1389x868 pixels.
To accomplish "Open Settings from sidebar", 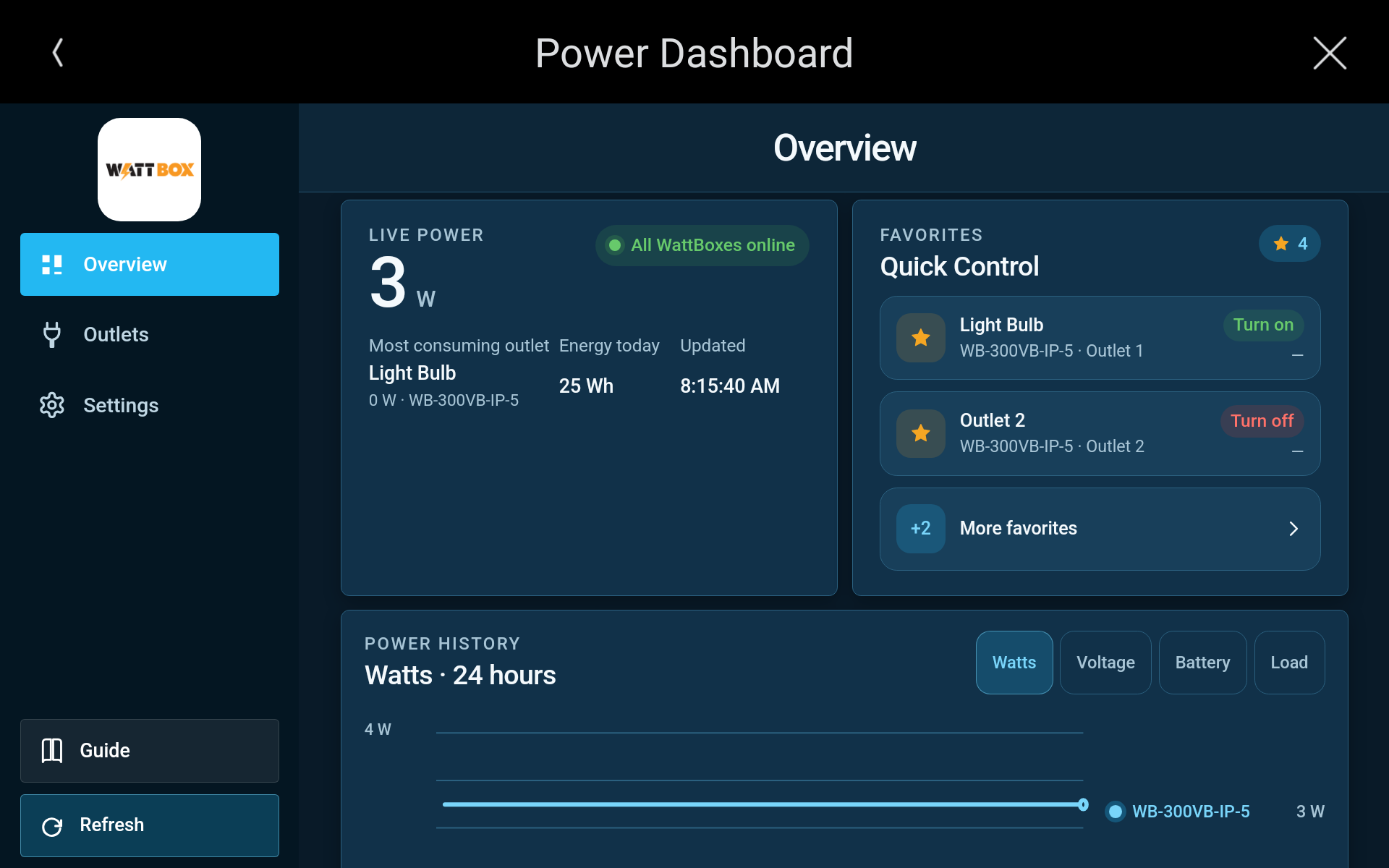I will pyautogui.click(x=150, y=405).
